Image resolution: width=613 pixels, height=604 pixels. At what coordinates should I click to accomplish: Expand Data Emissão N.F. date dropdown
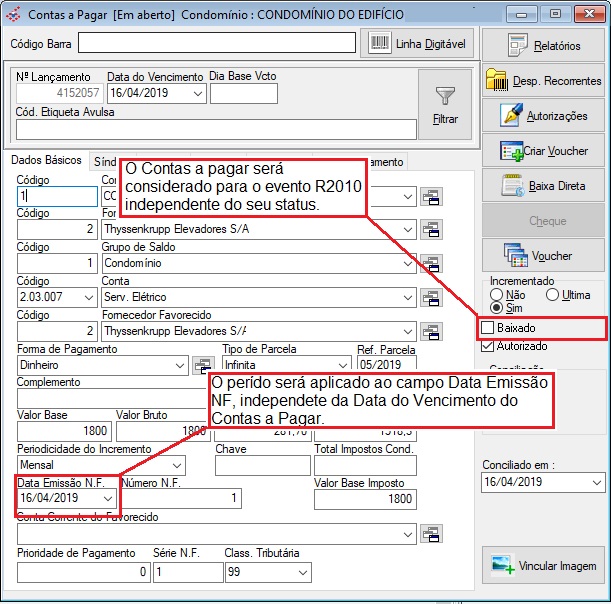pos(108,498)
